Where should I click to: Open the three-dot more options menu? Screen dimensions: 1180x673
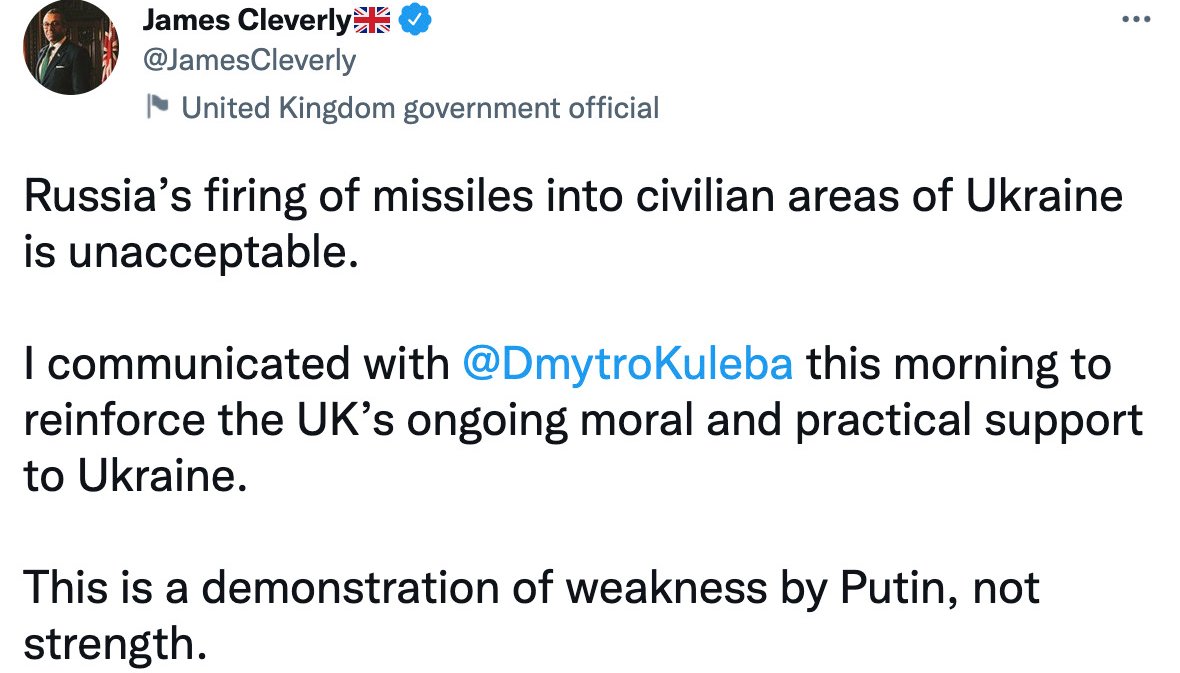[x=1136, y=19]
